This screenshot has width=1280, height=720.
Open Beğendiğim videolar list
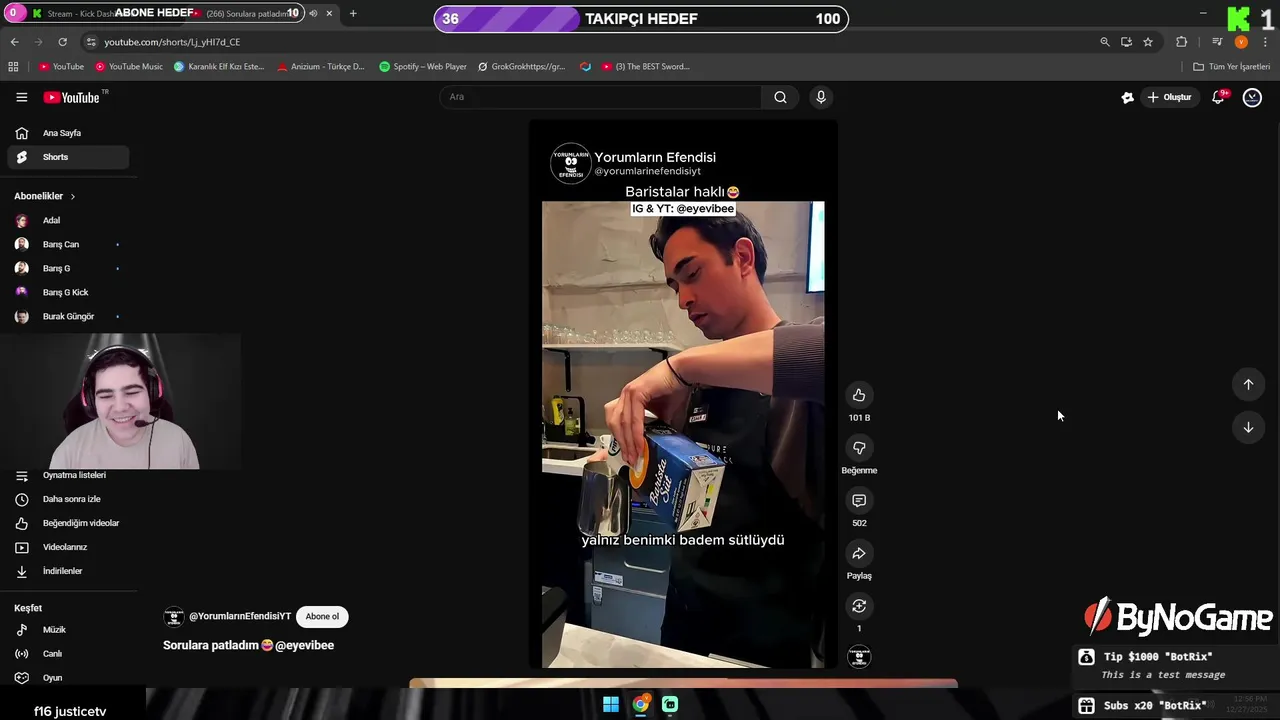68,523
